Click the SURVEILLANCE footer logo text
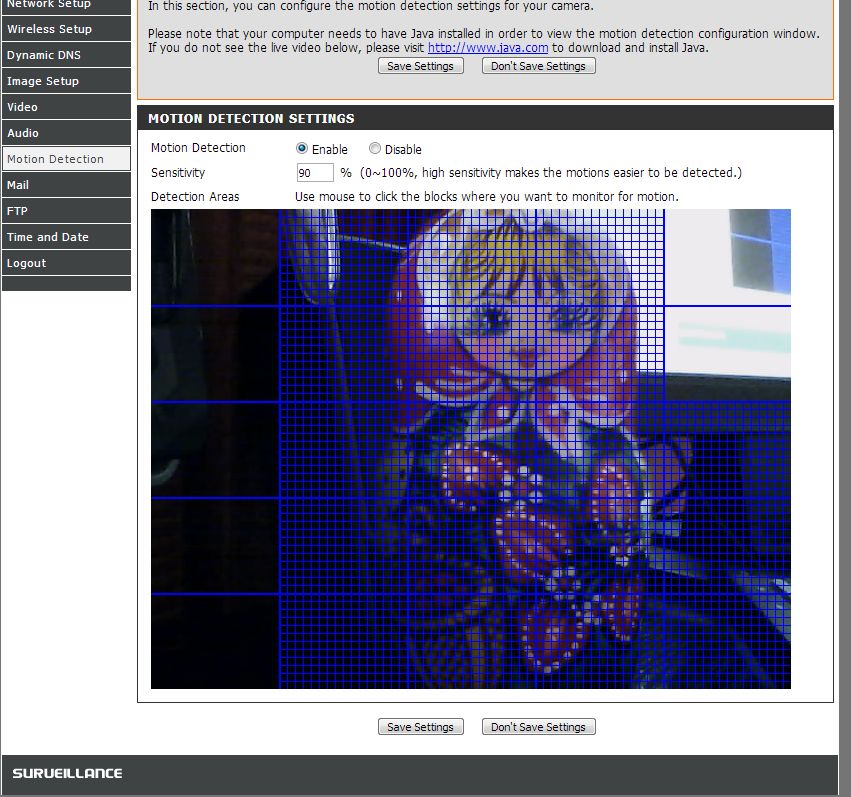The width and height of the screenshot is (851, 797). pos(67,773)
